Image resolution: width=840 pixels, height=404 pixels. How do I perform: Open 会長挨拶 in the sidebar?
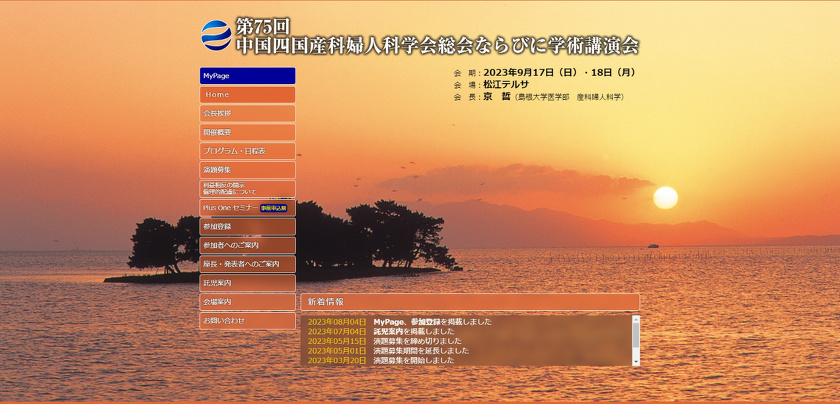(247, 114)
